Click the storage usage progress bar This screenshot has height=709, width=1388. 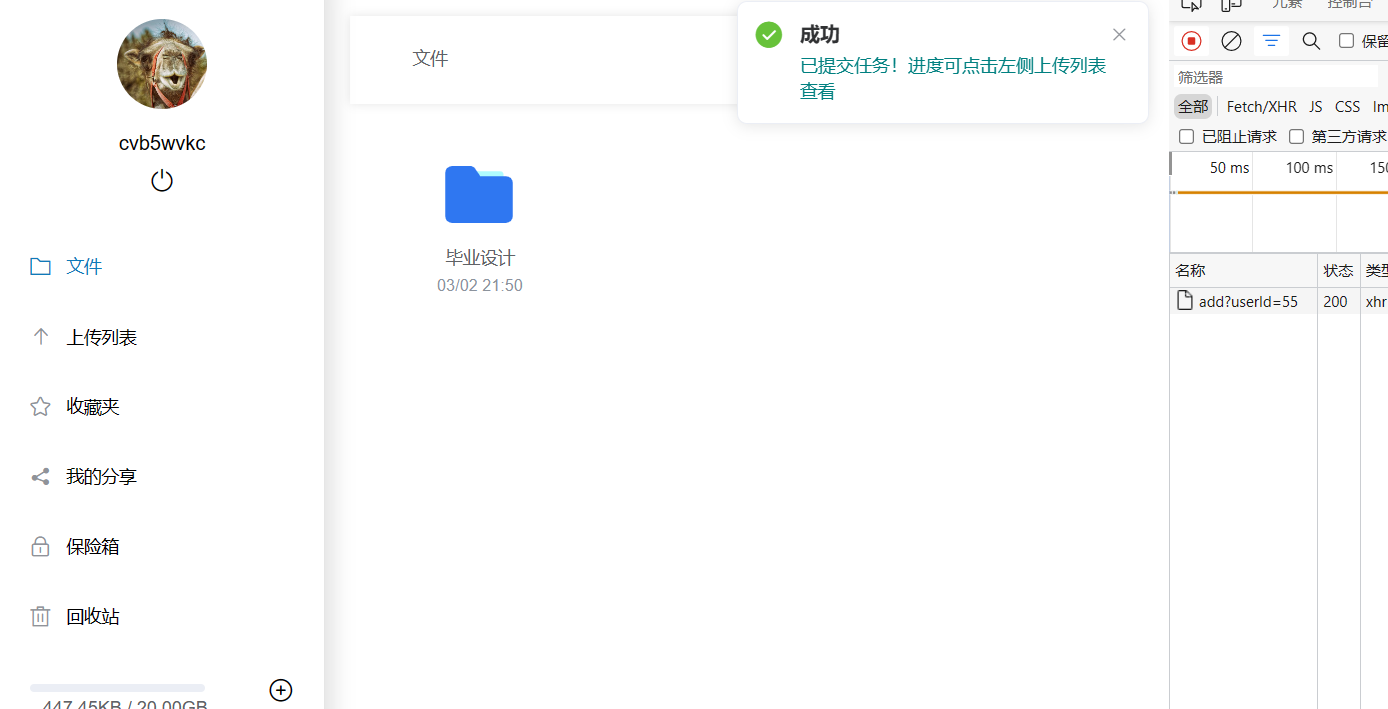[117, 688]
